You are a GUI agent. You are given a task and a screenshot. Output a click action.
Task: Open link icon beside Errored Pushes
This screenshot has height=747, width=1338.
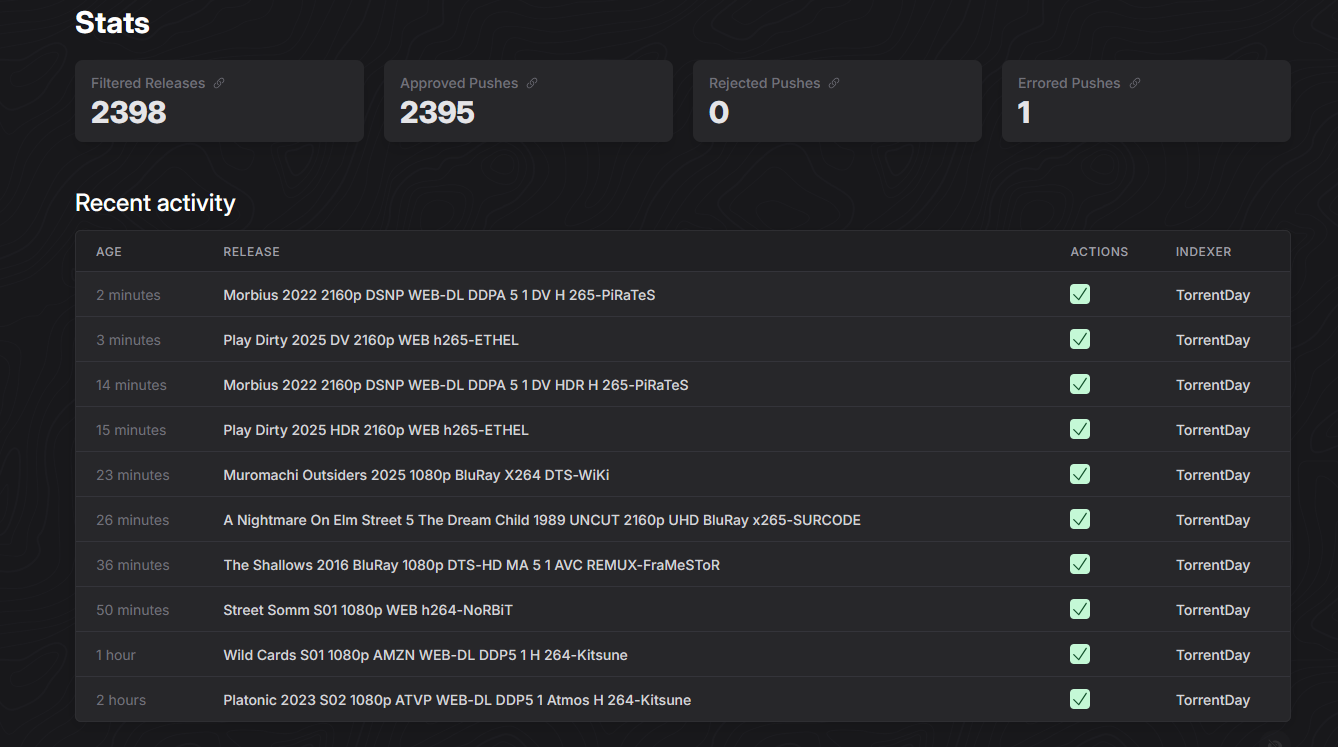(x=1134, y=83)
